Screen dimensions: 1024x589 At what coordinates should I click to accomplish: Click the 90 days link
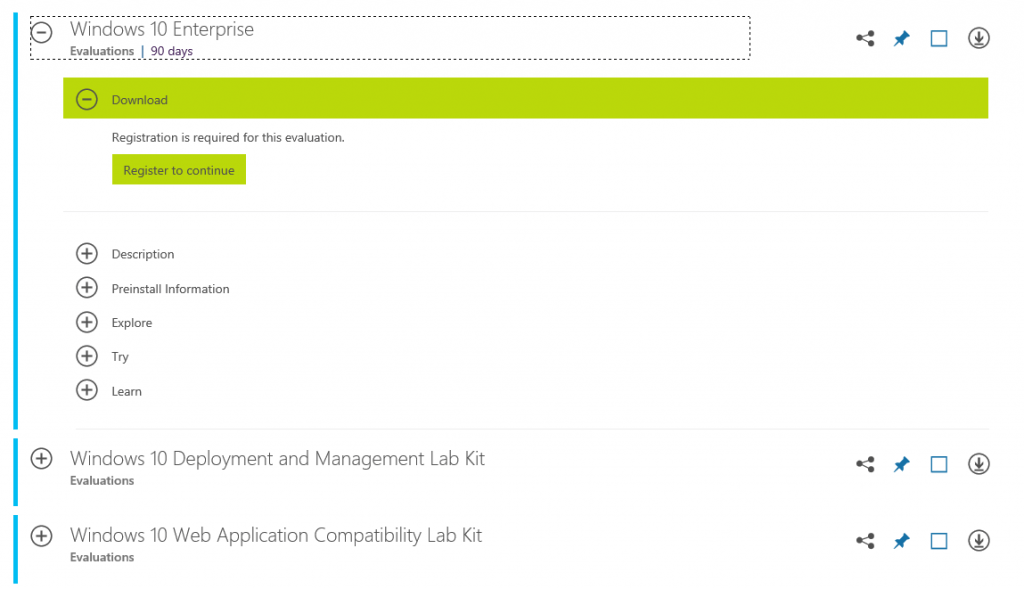coord(171,51)
